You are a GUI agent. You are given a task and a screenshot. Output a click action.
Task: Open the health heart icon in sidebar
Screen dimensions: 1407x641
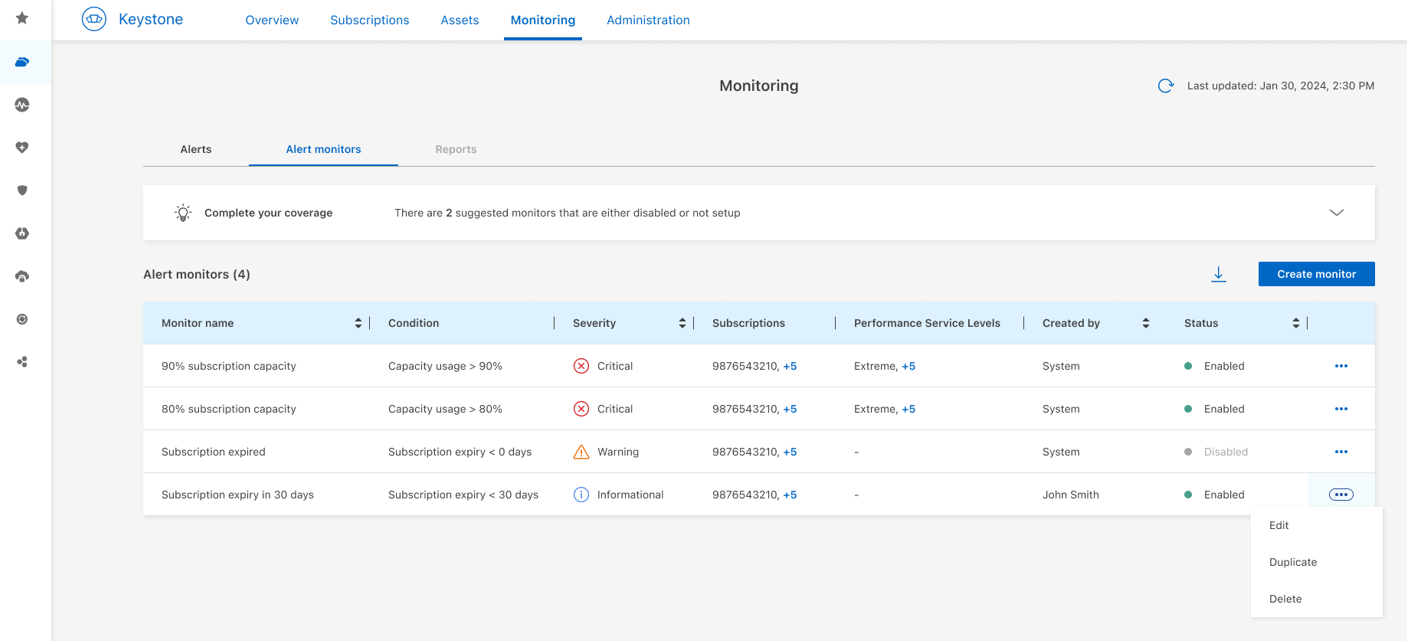(x=22, y=147)
